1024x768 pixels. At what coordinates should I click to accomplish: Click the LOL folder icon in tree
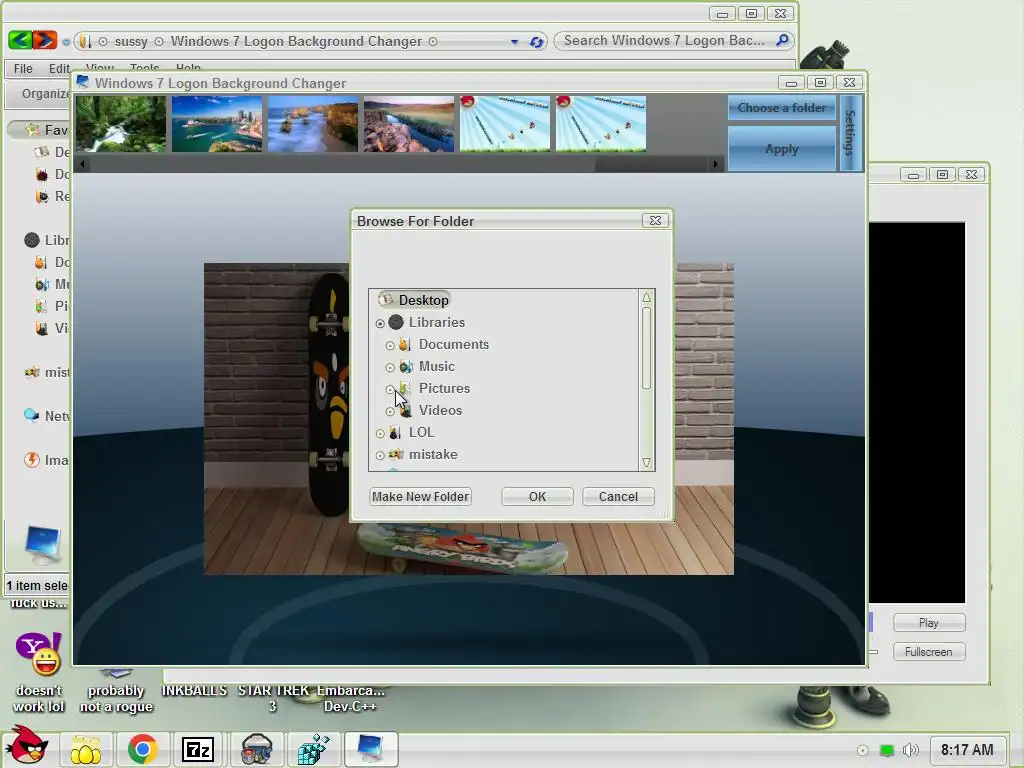pyautogui.click(x=394, y=432)
